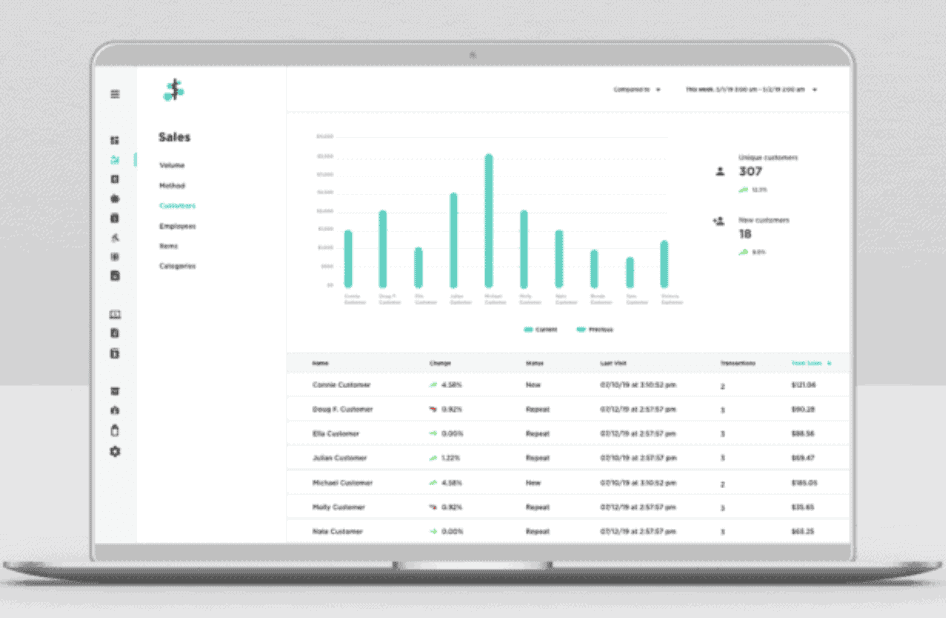Select Employees in the Sales menu
The height and width of the screenshot is (618, 946).
[x=178, y=225]
